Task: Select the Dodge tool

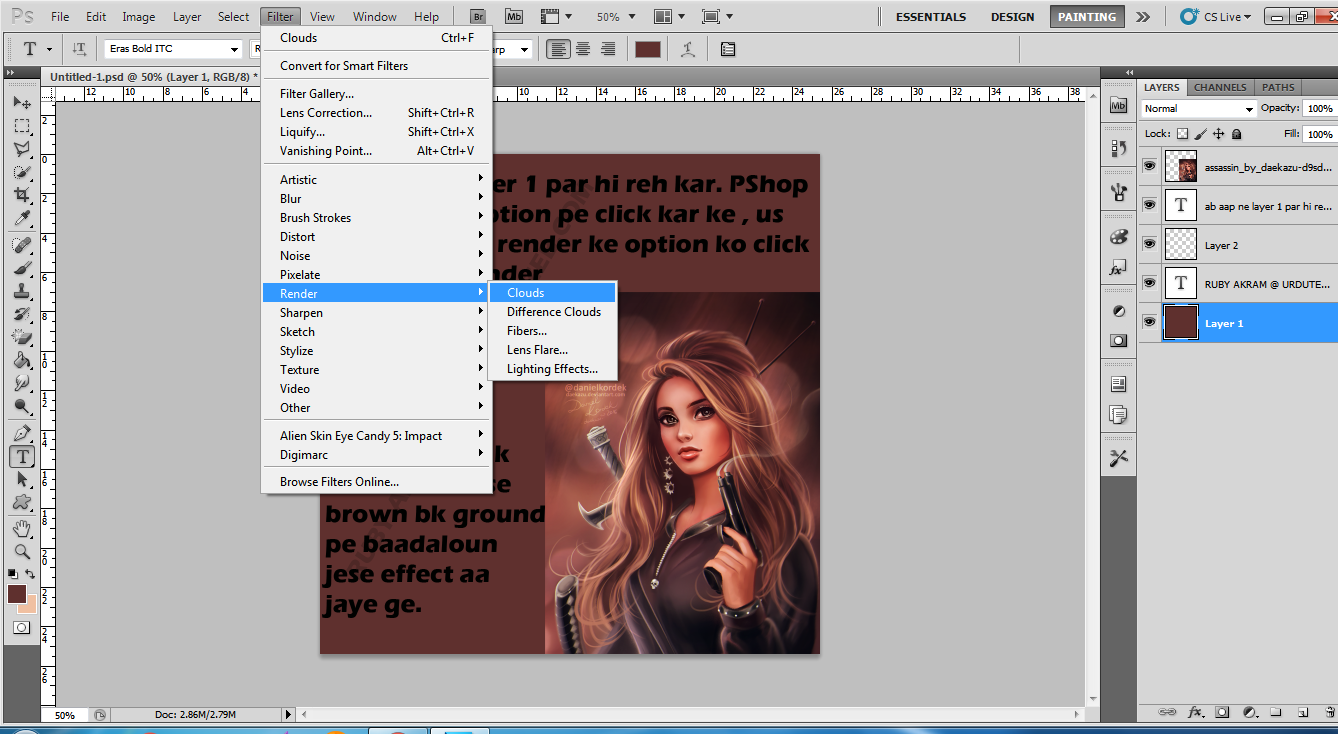Action: (21, 406)
